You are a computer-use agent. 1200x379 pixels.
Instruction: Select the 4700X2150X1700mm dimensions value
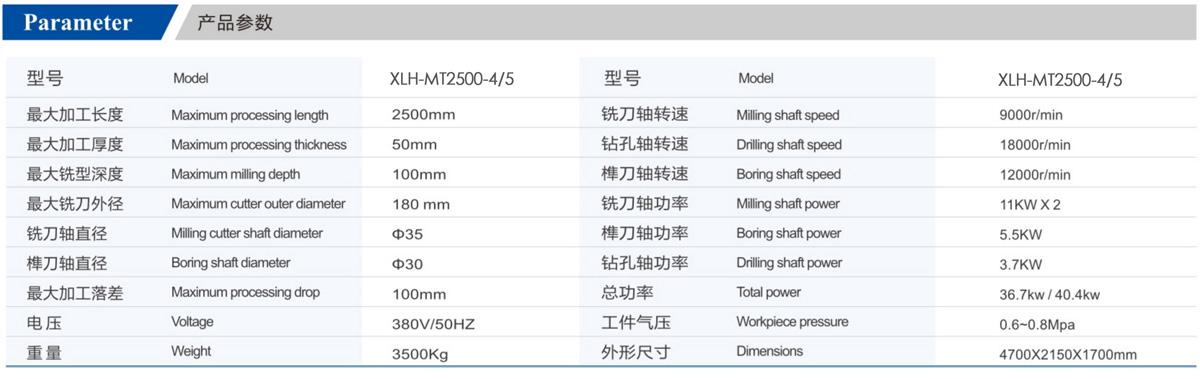point(1068,354)
